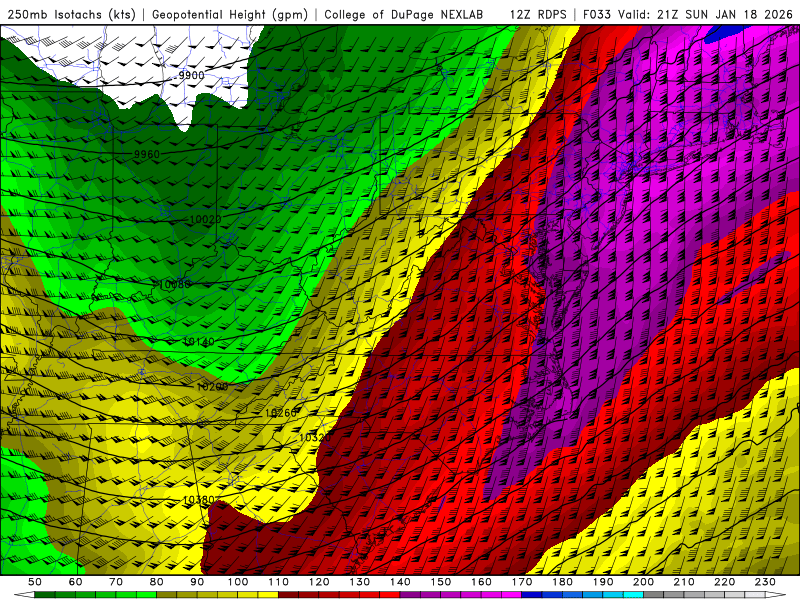Pick the leftmost dark green color bar swatch
Image resolution: width=800 pixels, height=600 pixels.
[45, 595]
